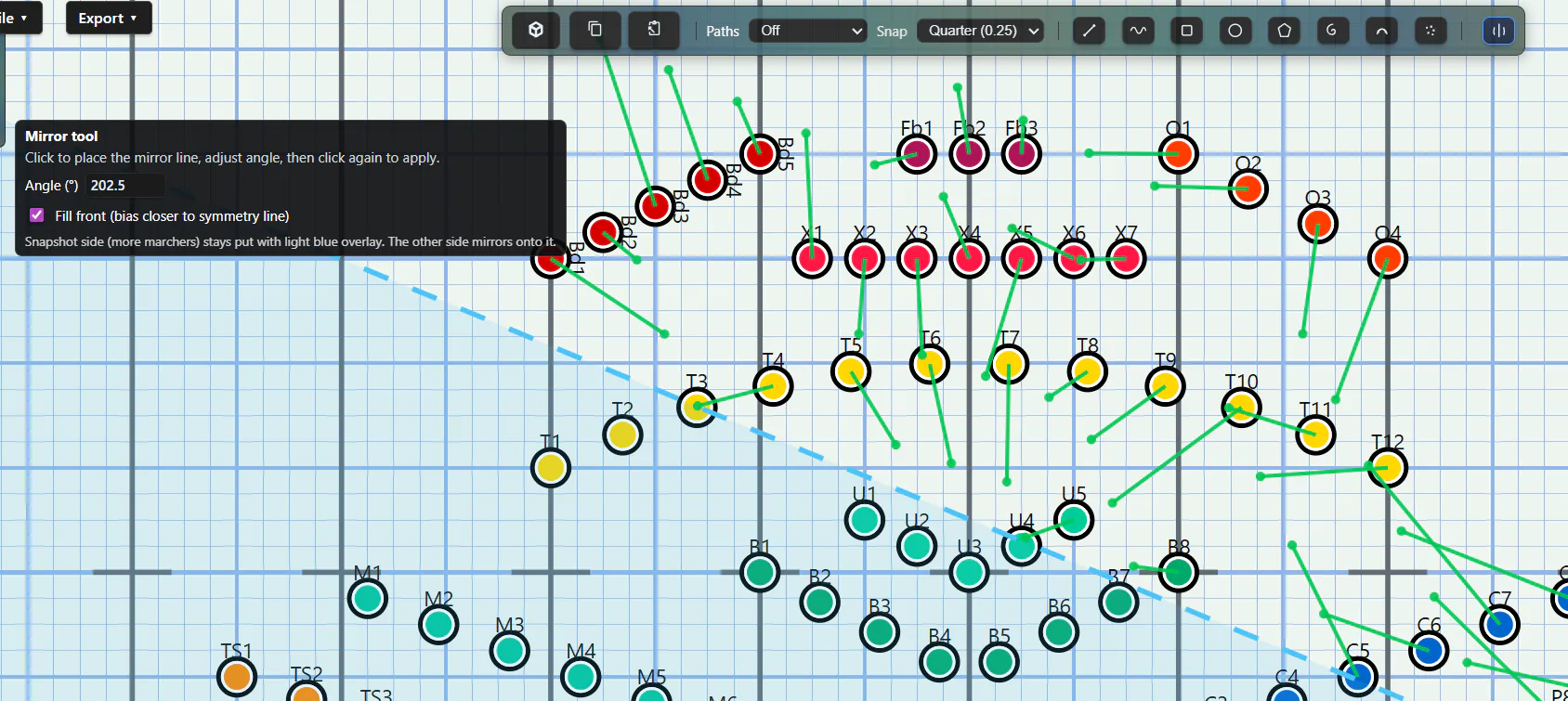1568x701 pixels.
Task: Select the circle shape tool
Action: pos(1235,31)
